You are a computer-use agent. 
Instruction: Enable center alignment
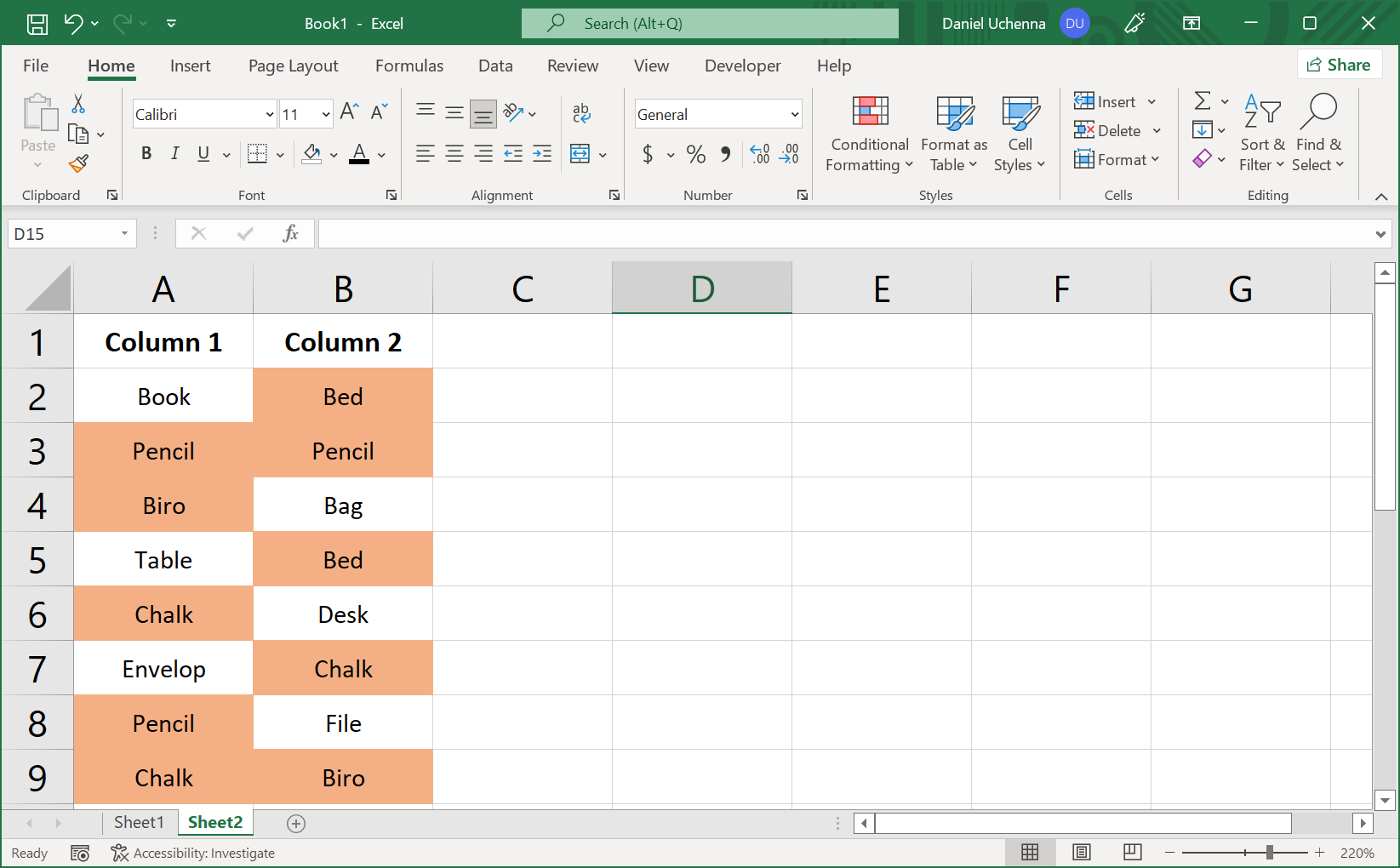click(454, 154)
